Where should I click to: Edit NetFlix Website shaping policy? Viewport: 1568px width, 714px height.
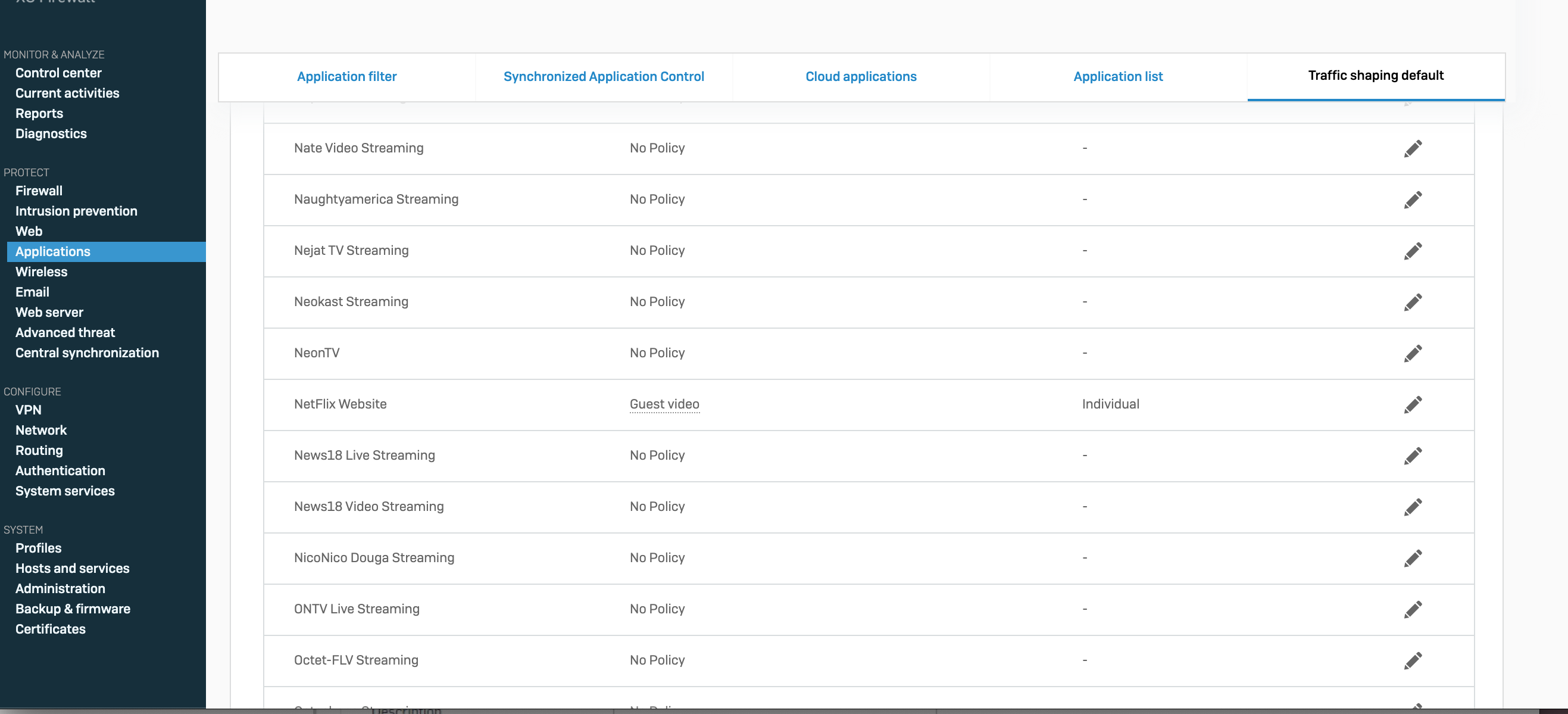[x=1413, y=404]
